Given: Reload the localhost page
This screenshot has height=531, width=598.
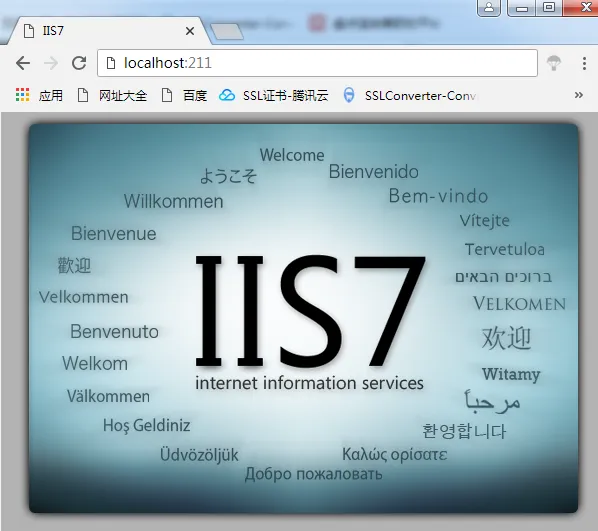Looking at the screenshot, I should click(79, 63).
